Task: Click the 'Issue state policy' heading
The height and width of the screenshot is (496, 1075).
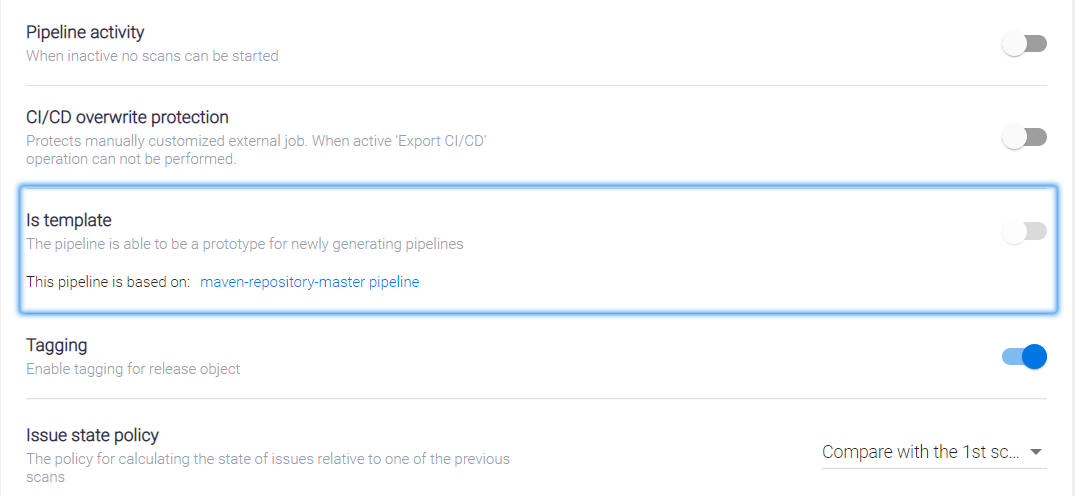Action: (92, 435)
